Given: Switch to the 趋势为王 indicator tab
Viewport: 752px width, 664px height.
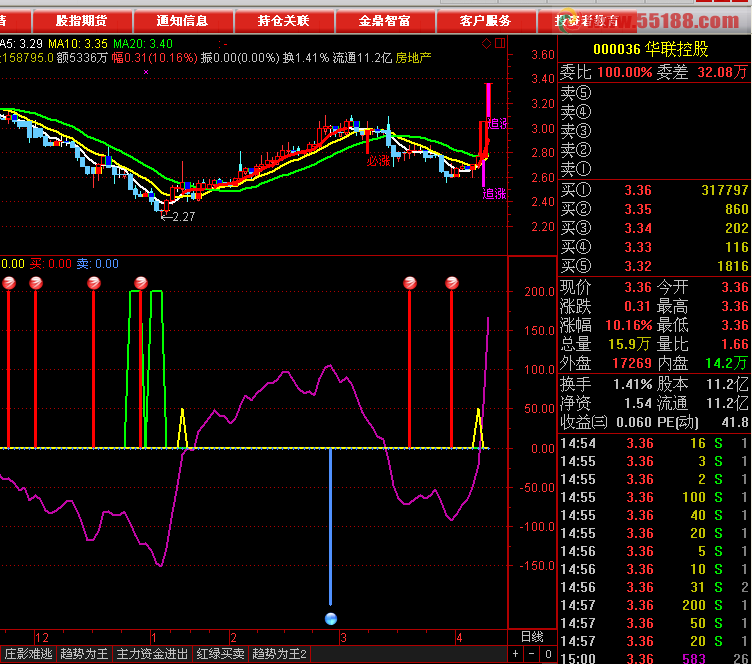Looking at the screenshot, I should tap(84, 654).
